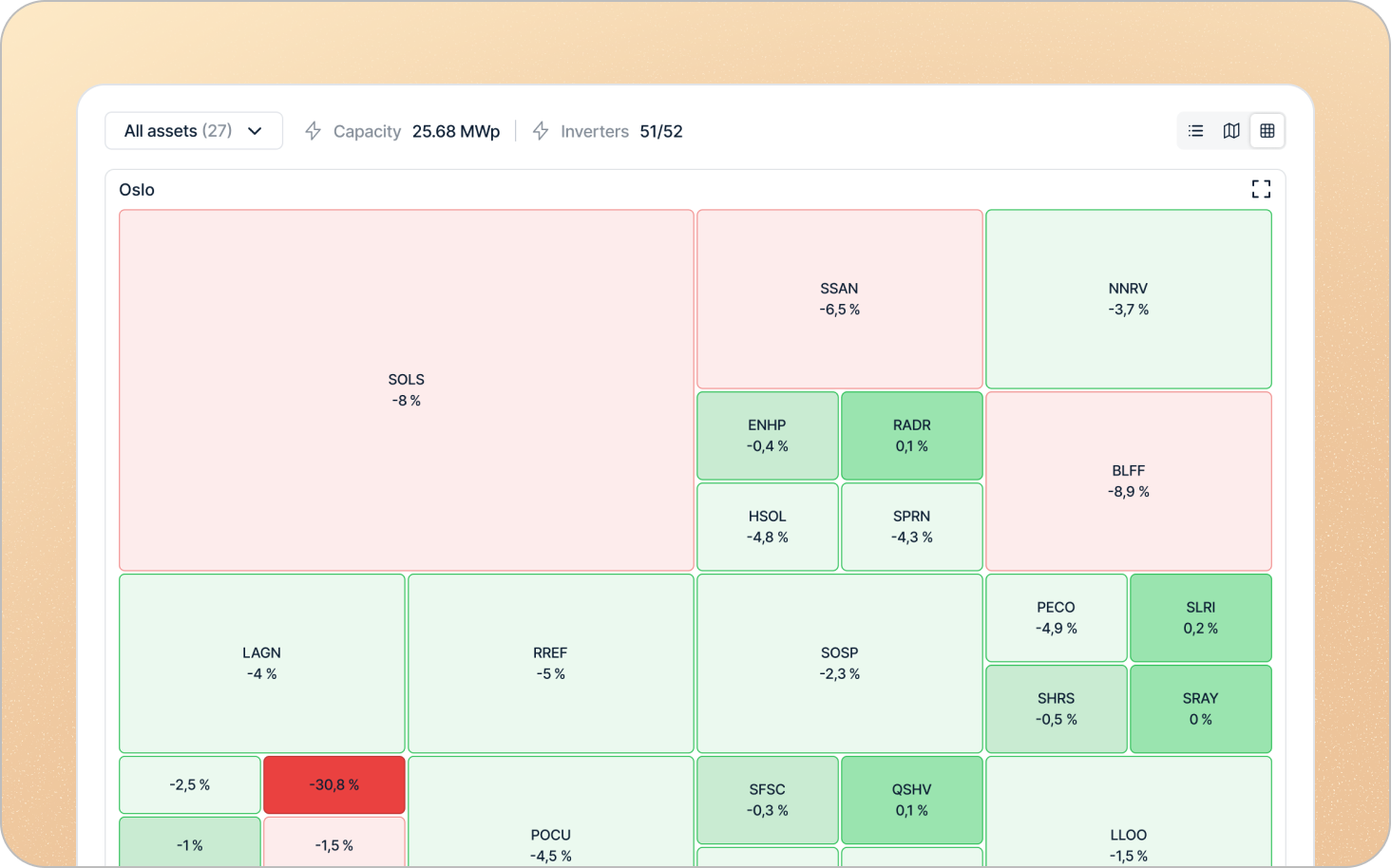Image resolution: width=1391 pixels, height=868 pixels.
Task: Click the Inverters 51/52 value
Action: (660, 131)
